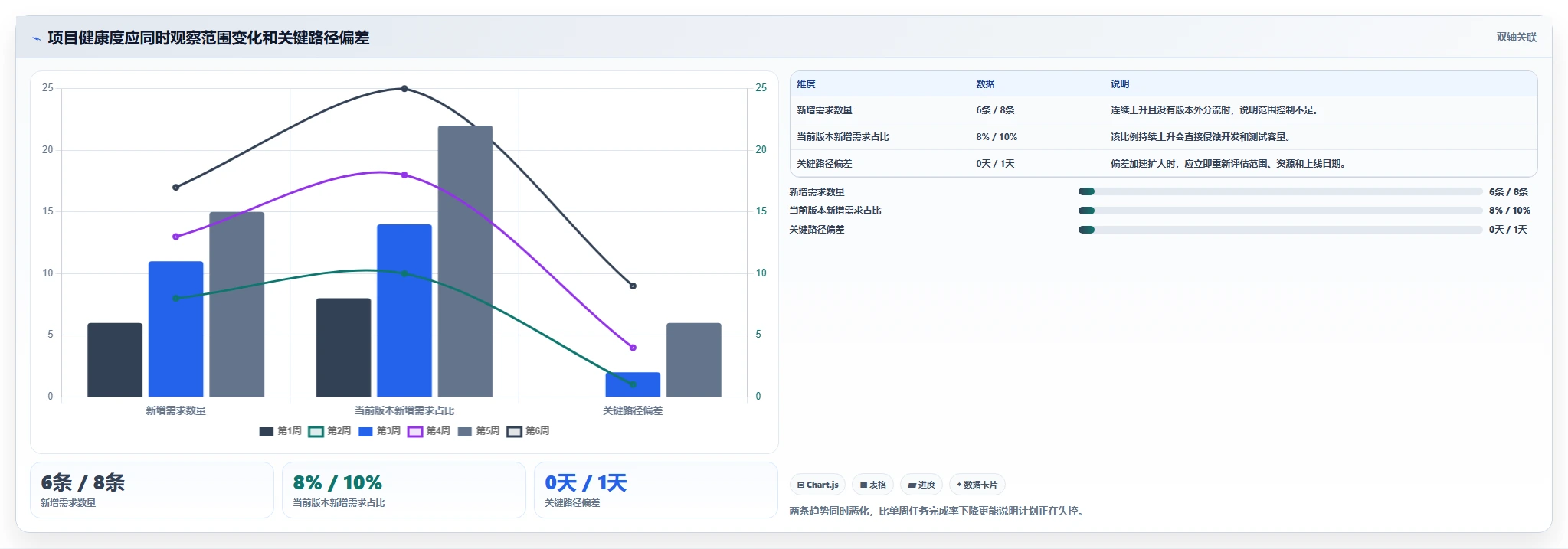The width and height of the screenshot is (1568, 549).
Task: Click the 双轴关联 label in header
Action: [1517, 38]
